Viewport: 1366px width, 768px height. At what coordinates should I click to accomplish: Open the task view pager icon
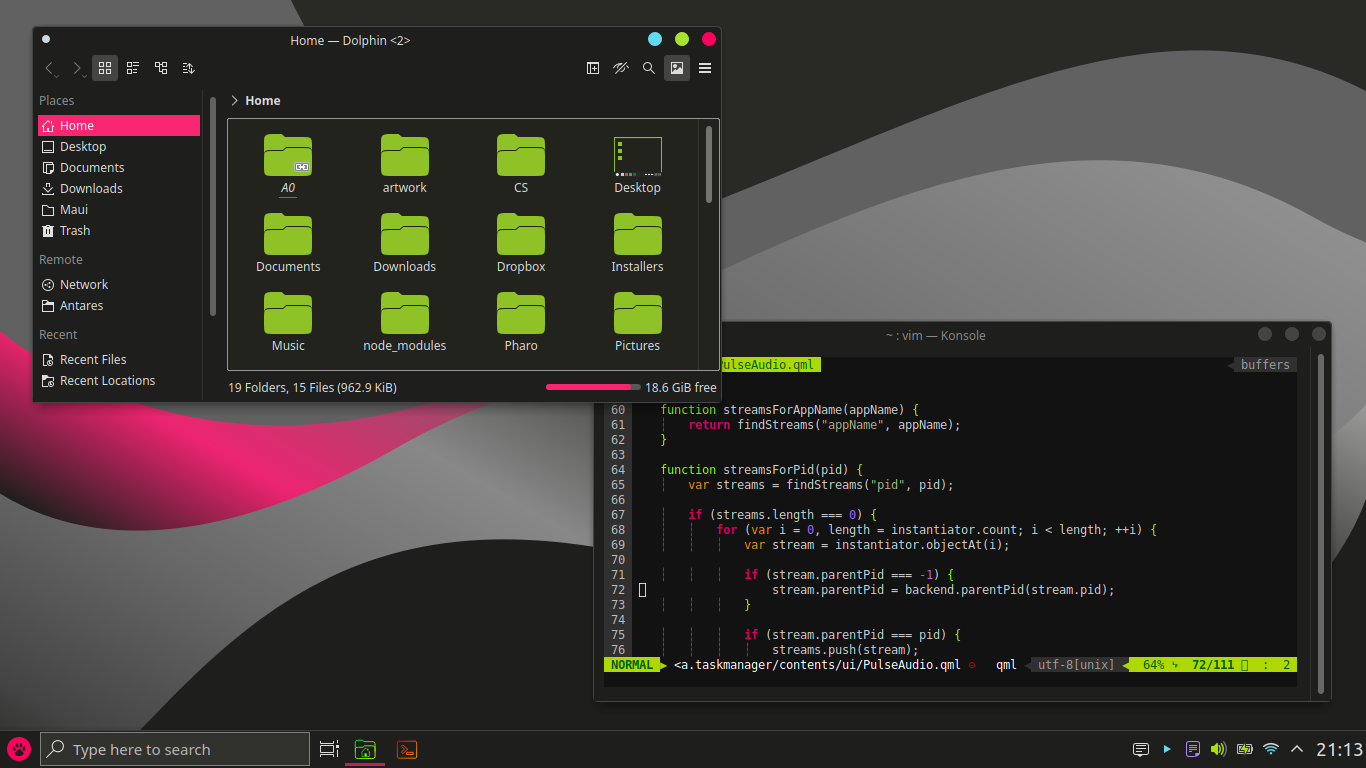[x=328, y=749]
